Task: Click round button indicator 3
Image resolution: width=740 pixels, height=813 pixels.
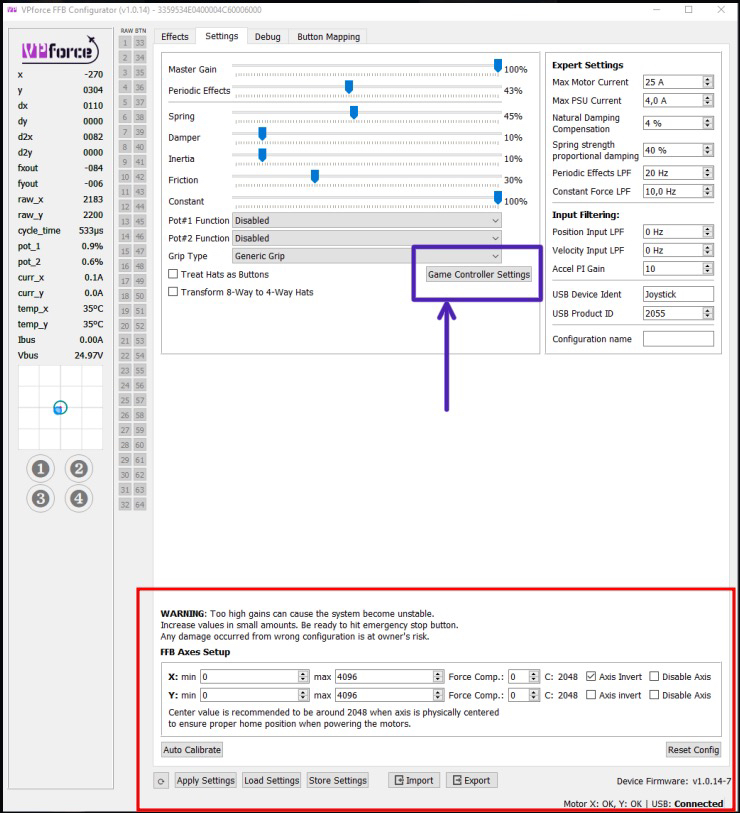Action: (40, 499)
